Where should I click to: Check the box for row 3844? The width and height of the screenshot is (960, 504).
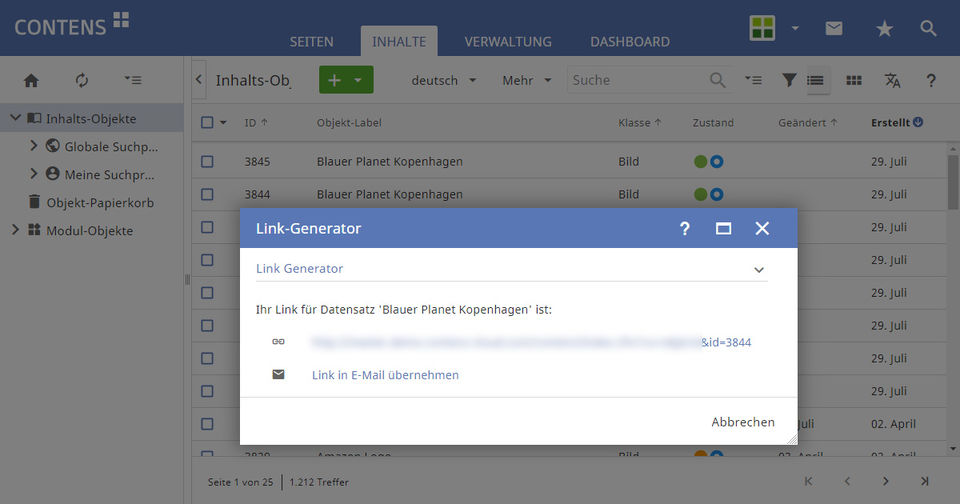(207, 194)
